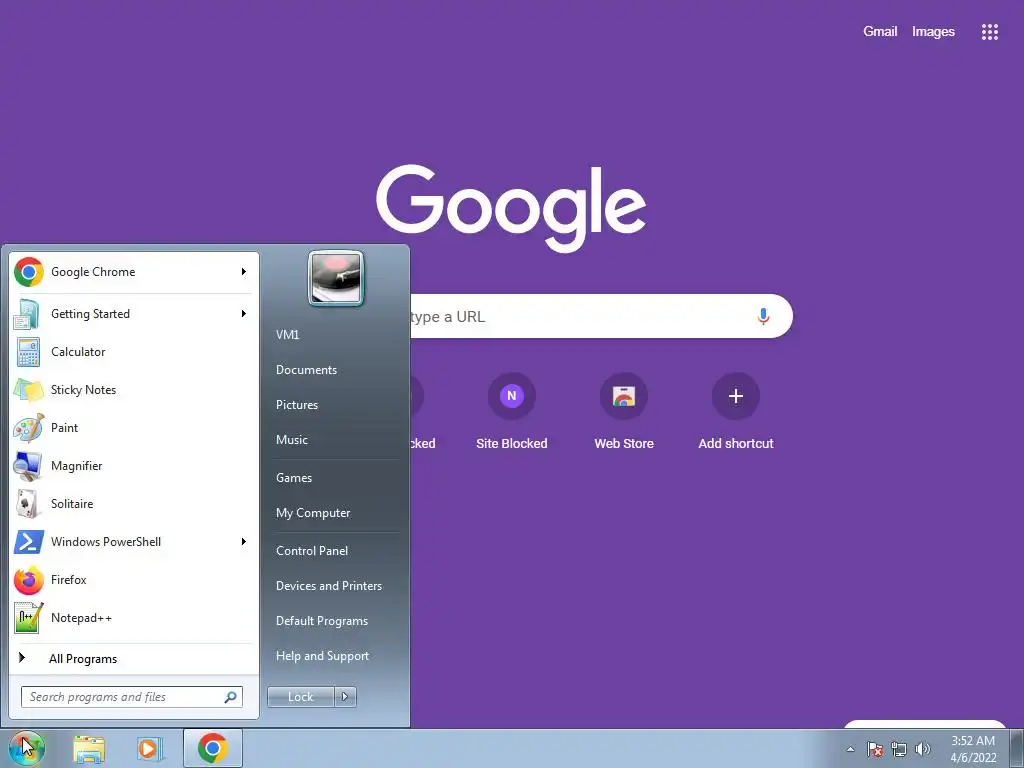Open Windows PowerShell icon
The width and height of the screenshot is (1024, 768).
pyautogui.click(x=29, y=541)
